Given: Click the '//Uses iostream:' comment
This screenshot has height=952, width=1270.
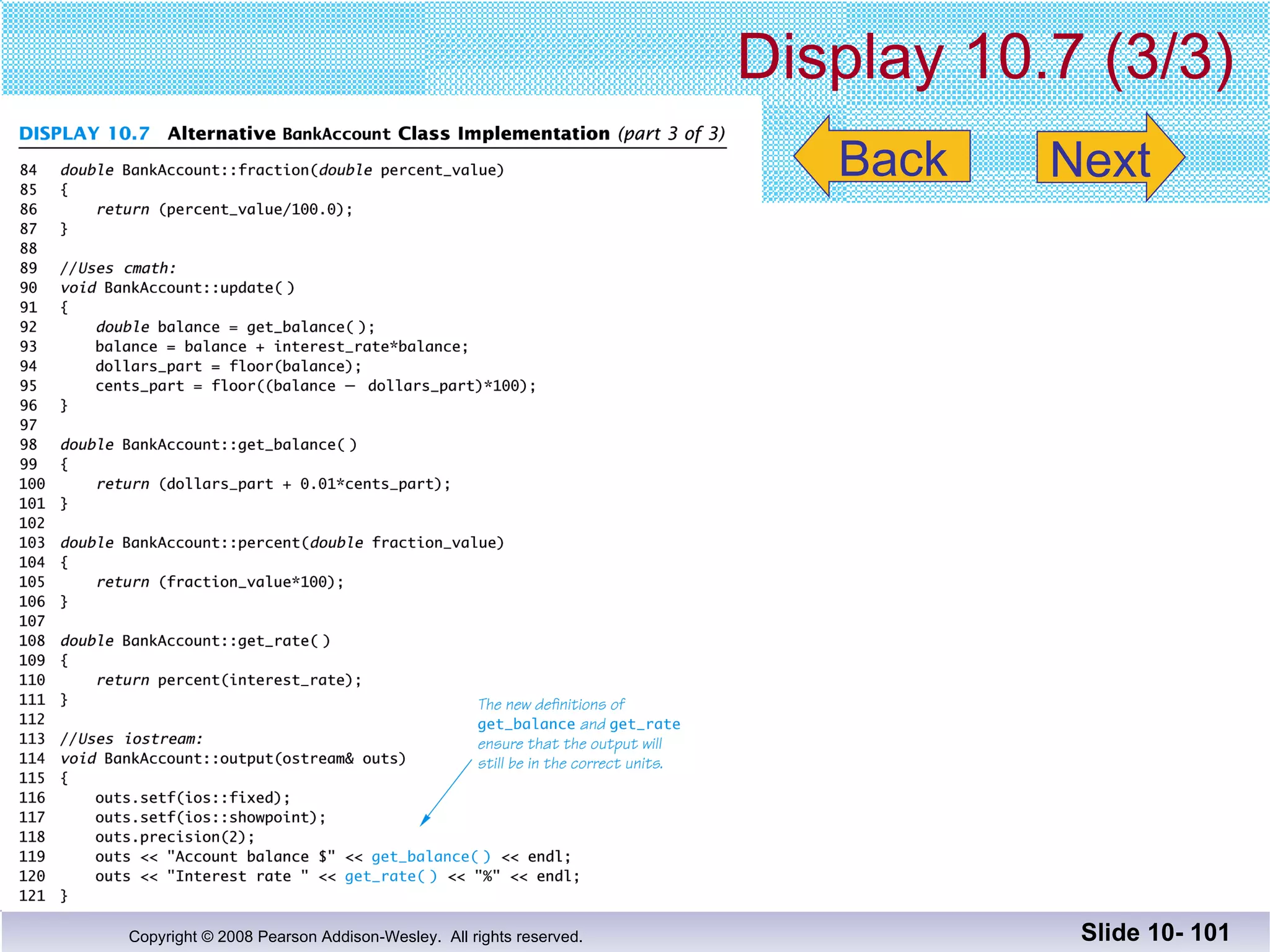Looking at the screenshot, I should [131, 739].
